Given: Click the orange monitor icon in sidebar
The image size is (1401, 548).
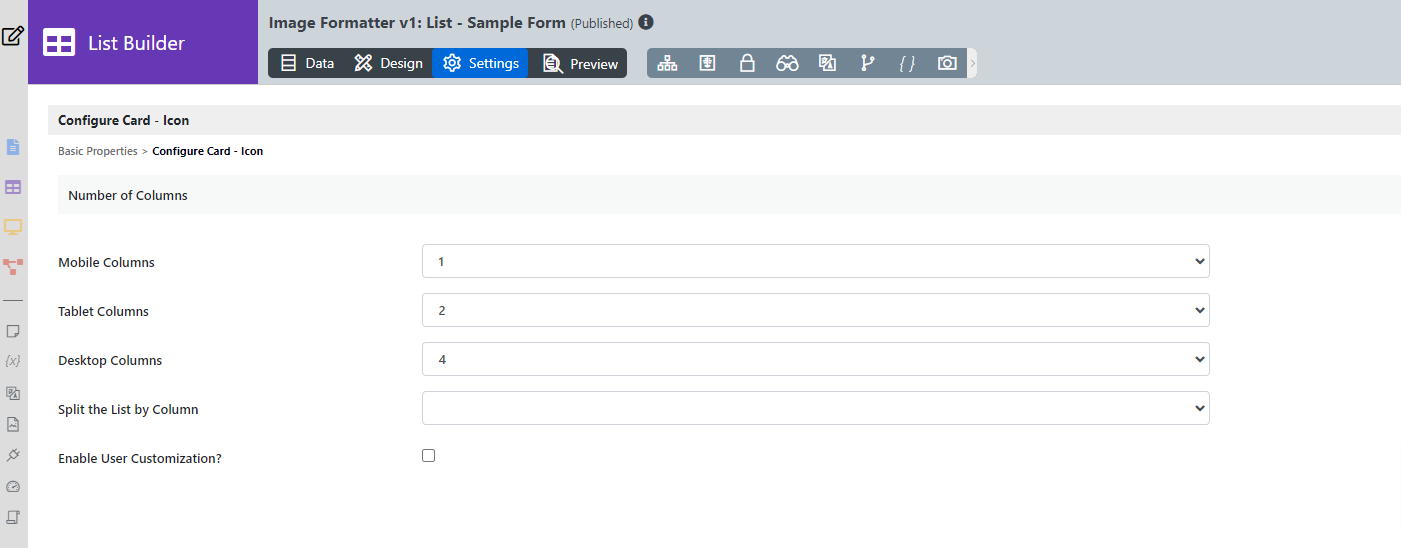Looking at the screenshot, I should point(13,227).
